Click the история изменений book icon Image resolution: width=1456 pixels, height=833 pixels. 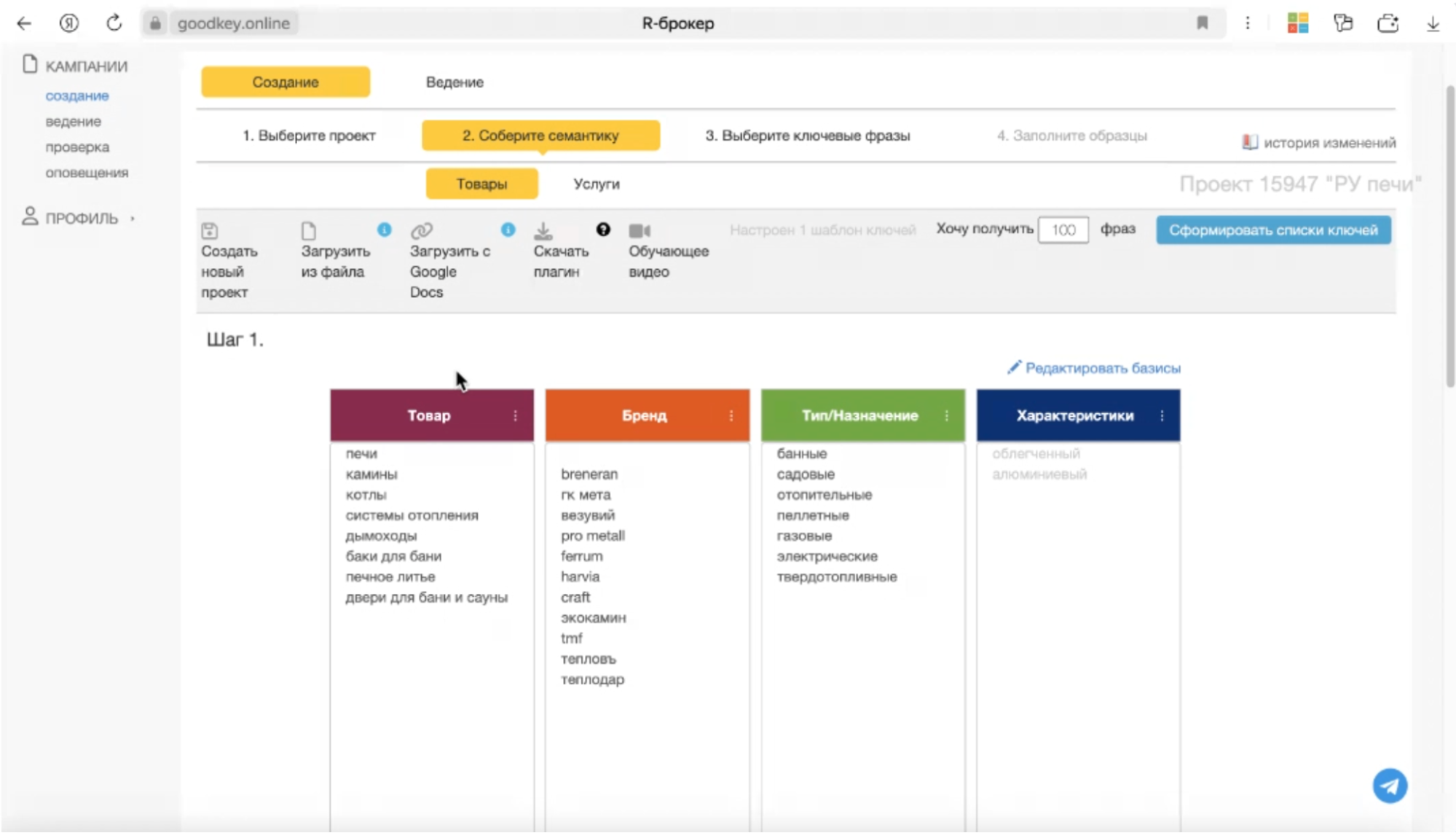point(1250,142)
